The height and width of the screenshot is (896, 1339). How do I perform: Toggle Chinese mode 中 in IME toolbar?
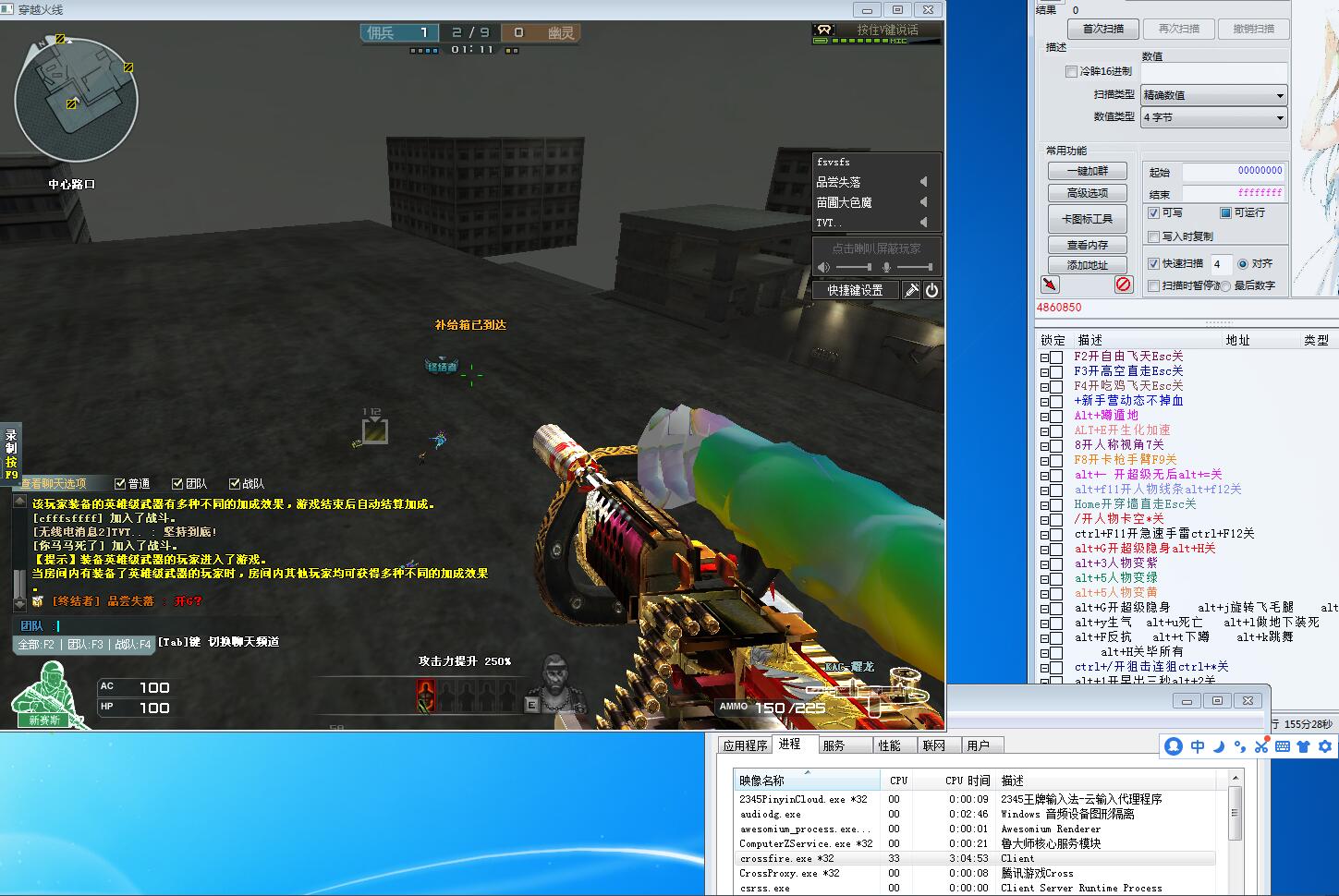(x=1198, y=746)
